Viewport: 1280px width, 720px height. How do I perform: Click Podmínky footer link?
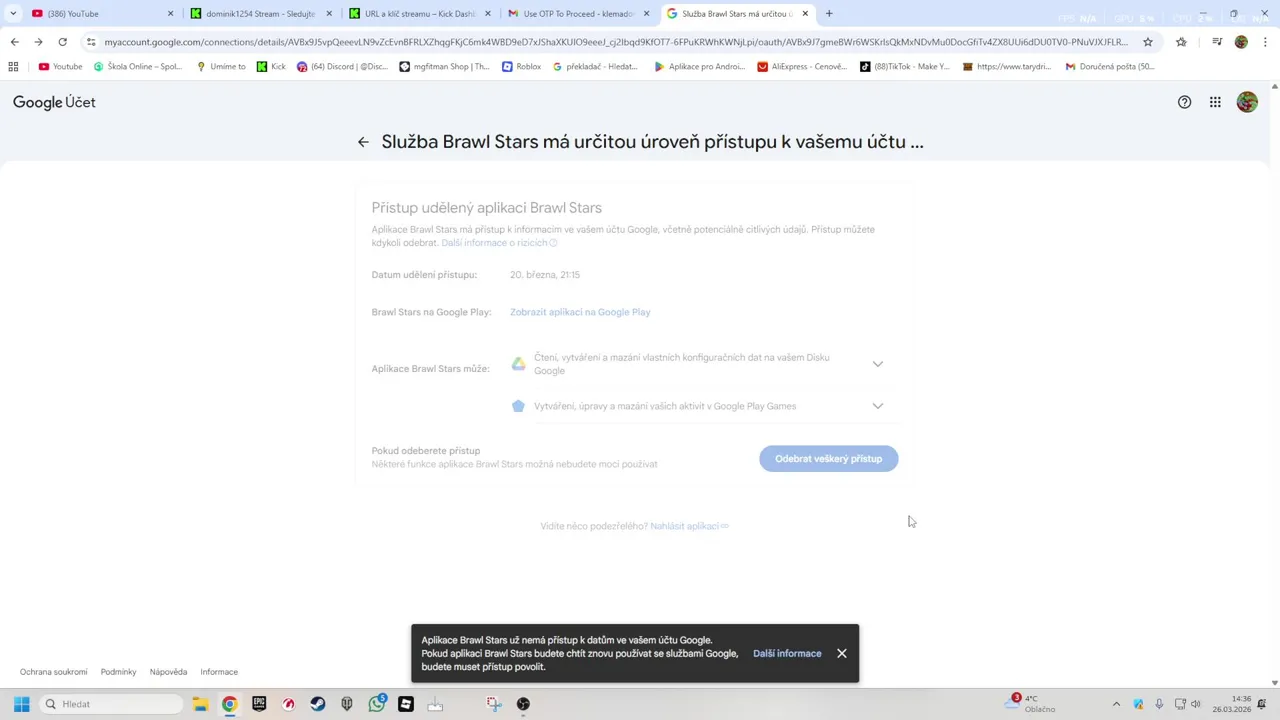pos(118,672)
